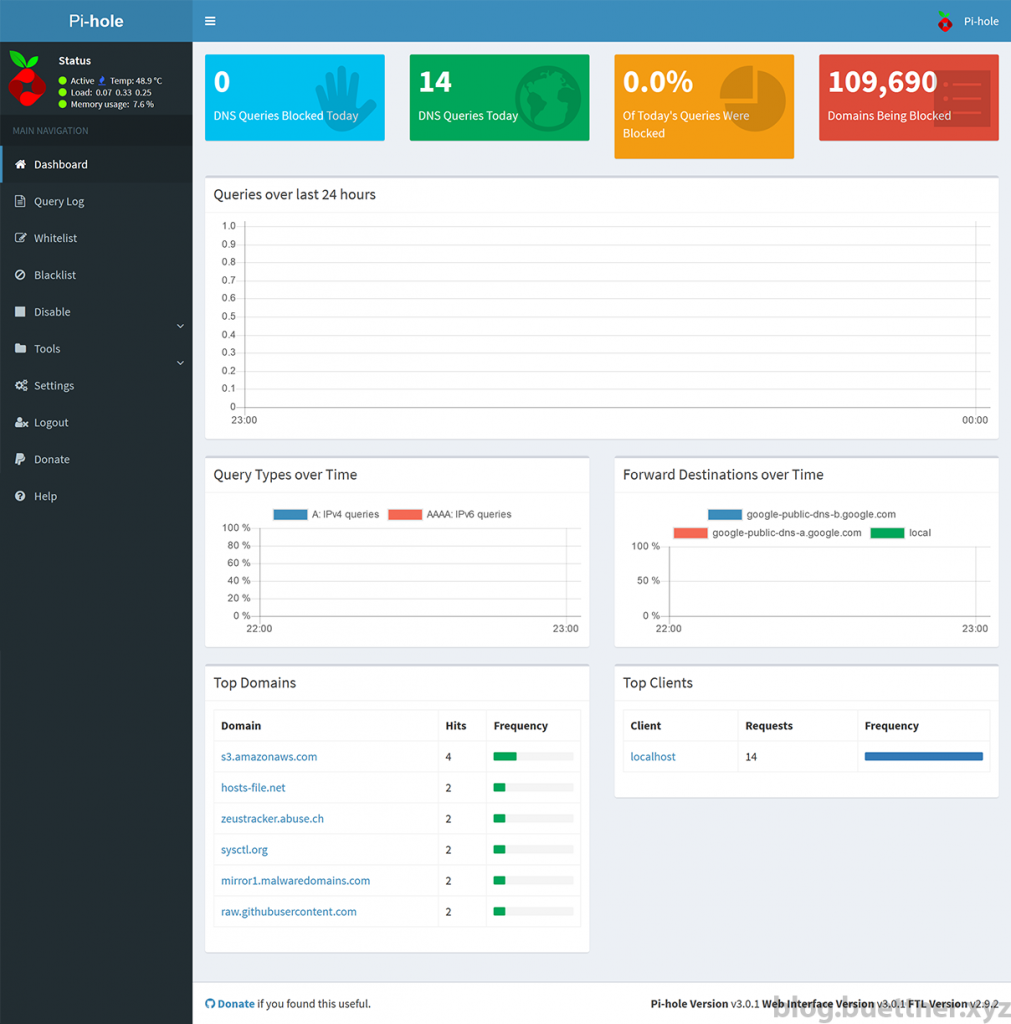Select Donate in the sidebar navigation

tap(52, 460)
